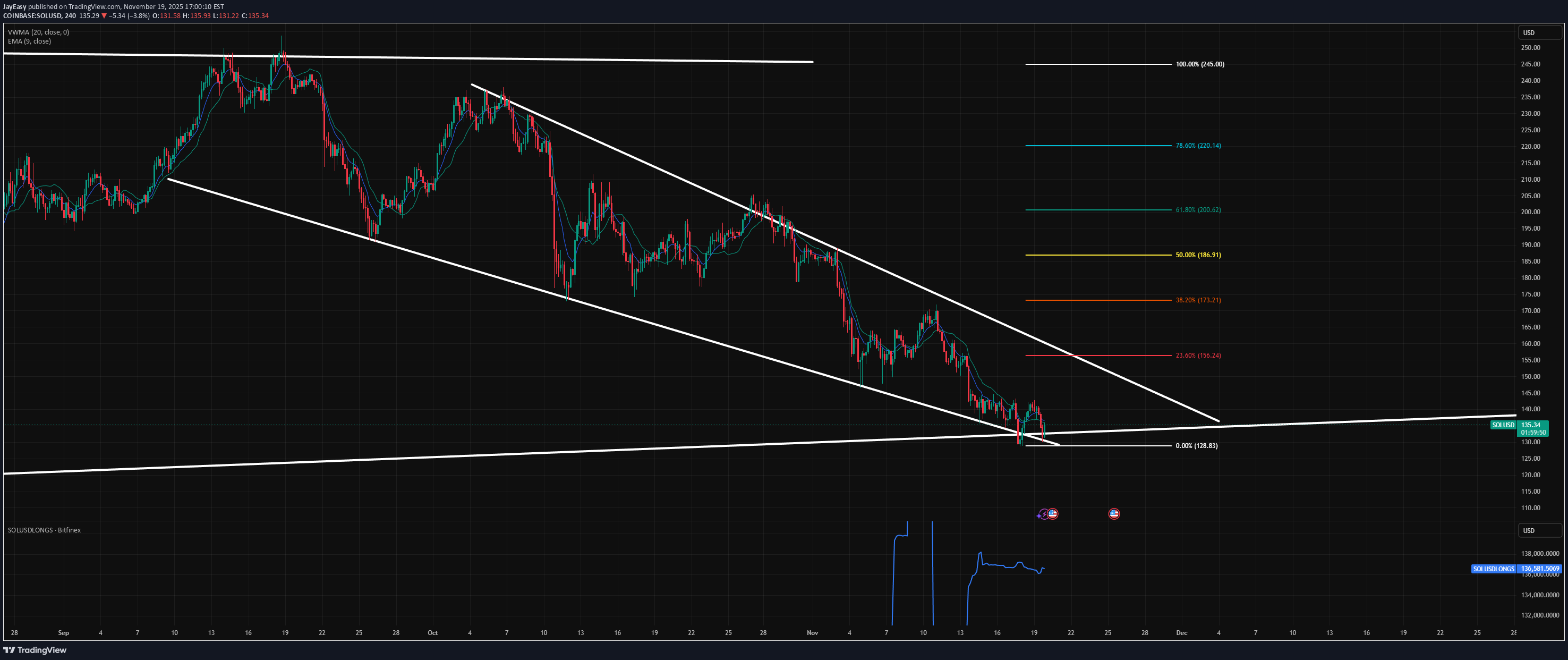
Task: Select the VWMA (20, close, 0) indicator label
Action: click(x=38, y=32)
